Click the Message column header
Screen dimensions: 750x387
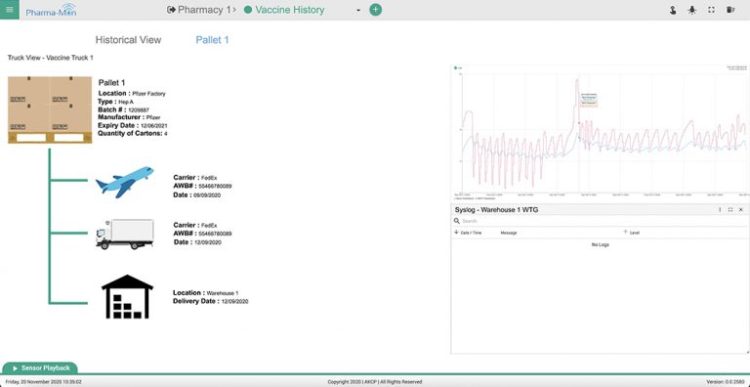(x=508, y=232)
